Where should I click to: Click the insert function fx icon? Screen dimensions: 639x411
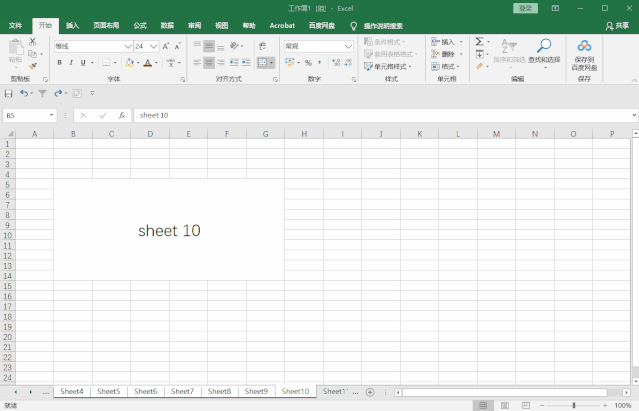click(x=121, y=116)
